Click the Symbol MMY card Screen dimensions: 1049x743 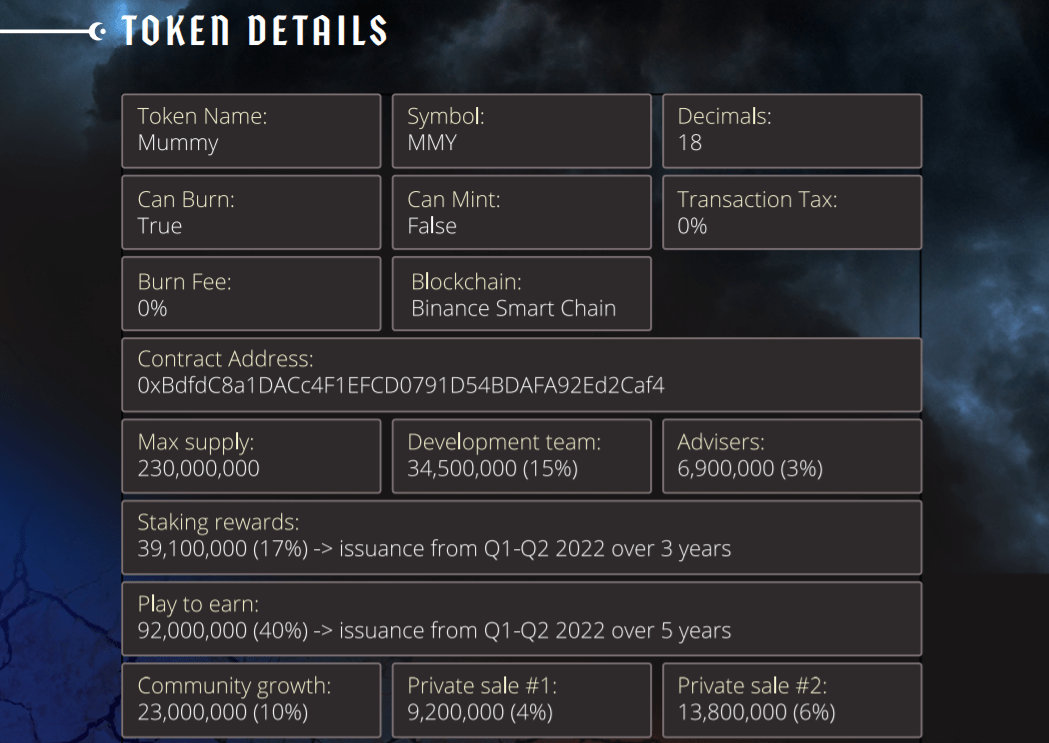(x=521, y=131)
